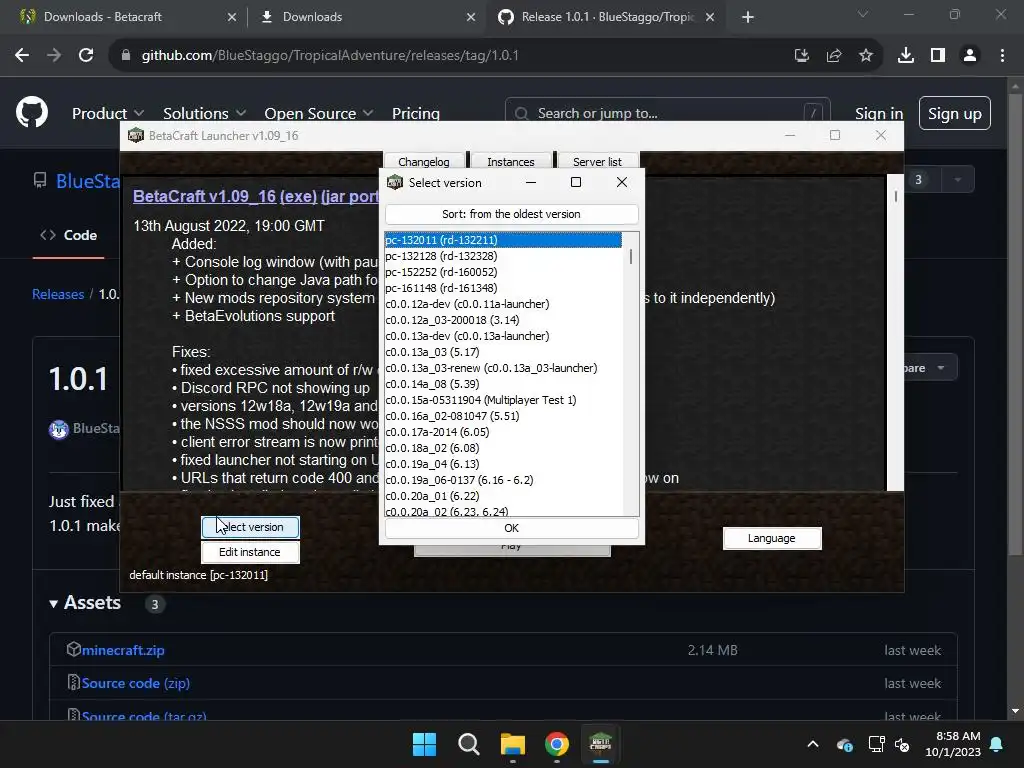Open Chrome three-dot menu
Screen dimensions: 1024x768
click(x=1002, y=56)
